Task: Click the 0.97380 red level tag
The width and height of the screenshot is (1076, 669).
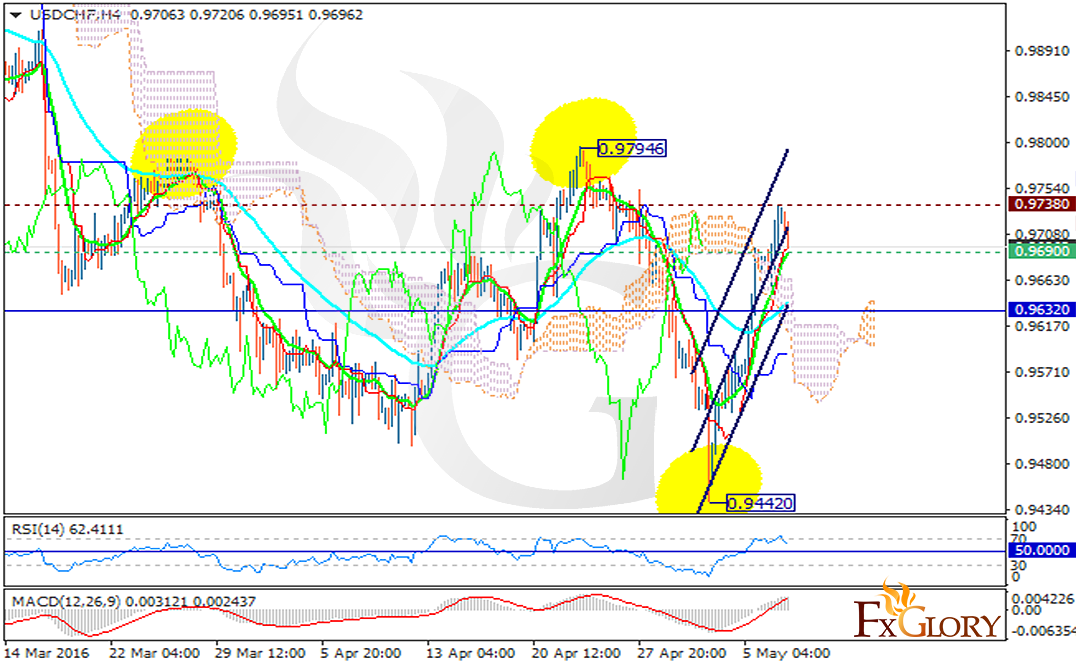Action: click(x=1042, y=204)
